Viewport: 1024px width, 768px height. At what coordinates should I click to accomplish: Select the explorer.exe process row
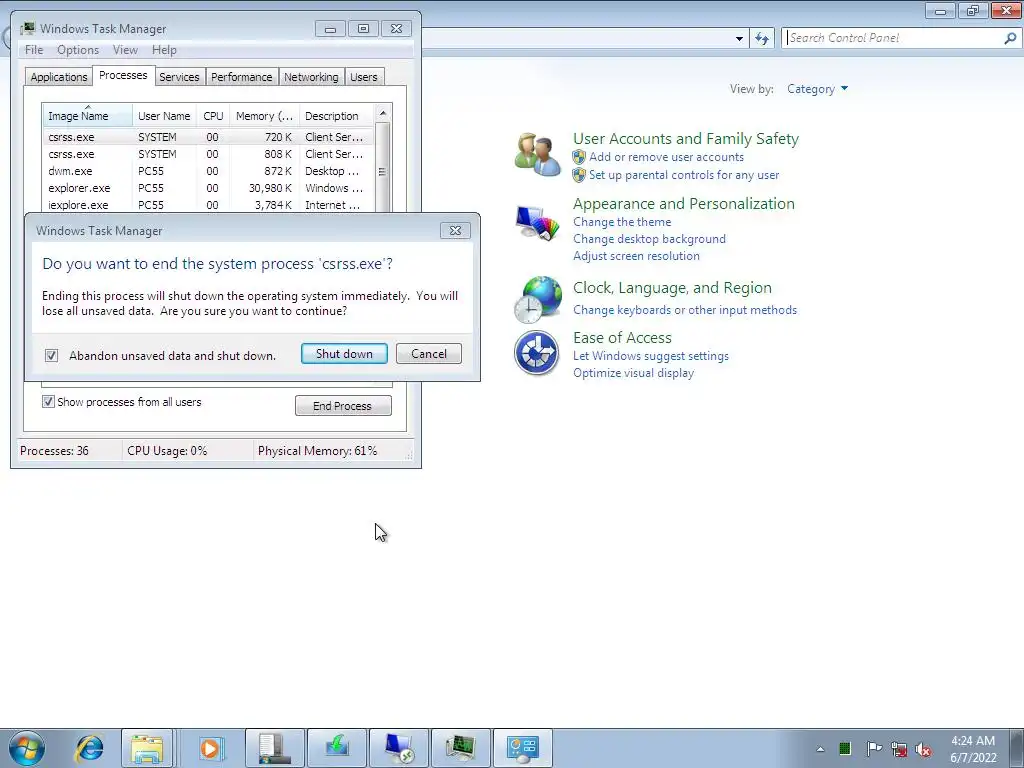pyautogui.click(x=208, y=188)
